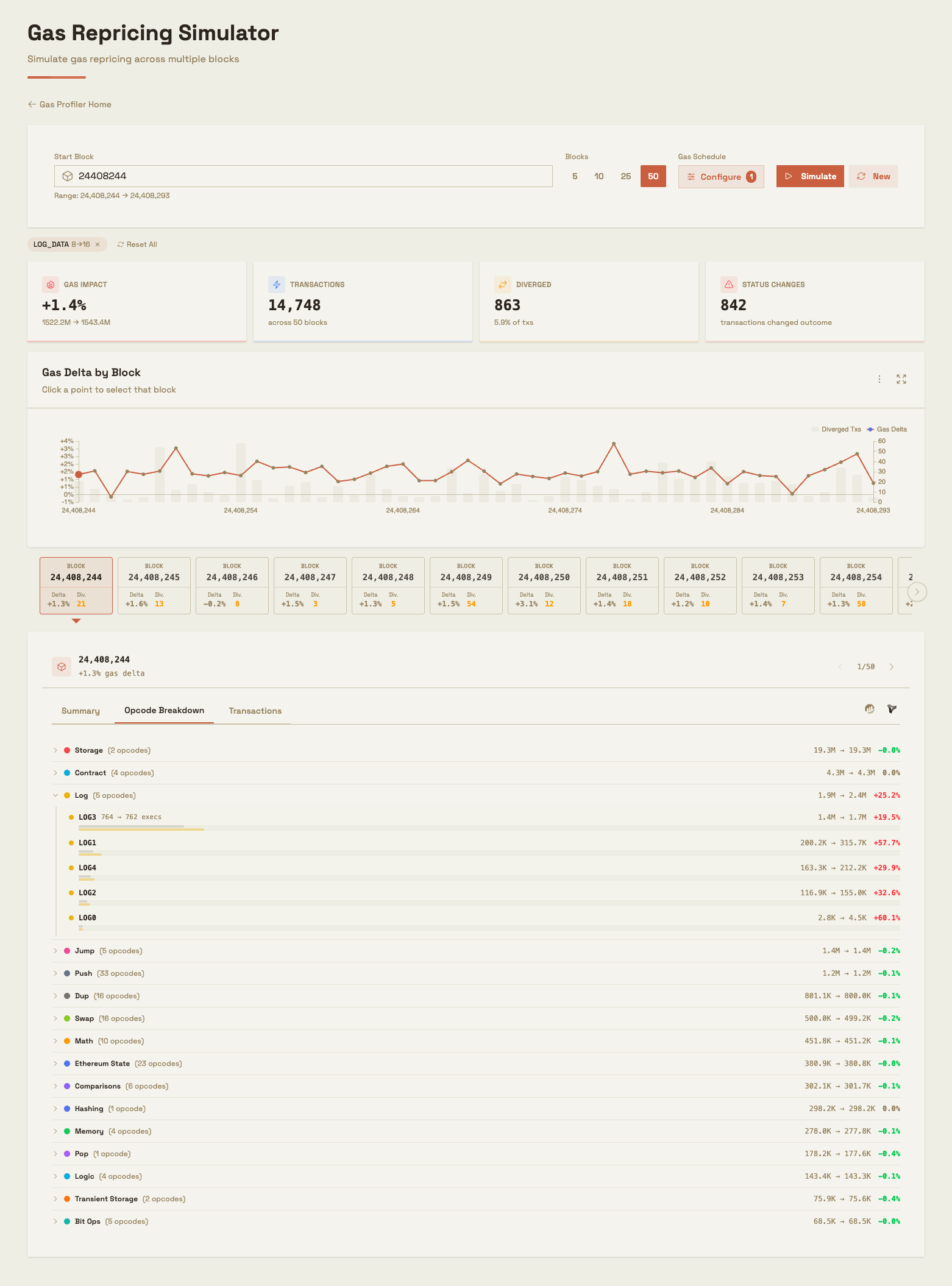This screenshot has width=952, height=1286.
Task: Click the back arrow next to Gas Profiler Home
Action: (x=32, y=104)
